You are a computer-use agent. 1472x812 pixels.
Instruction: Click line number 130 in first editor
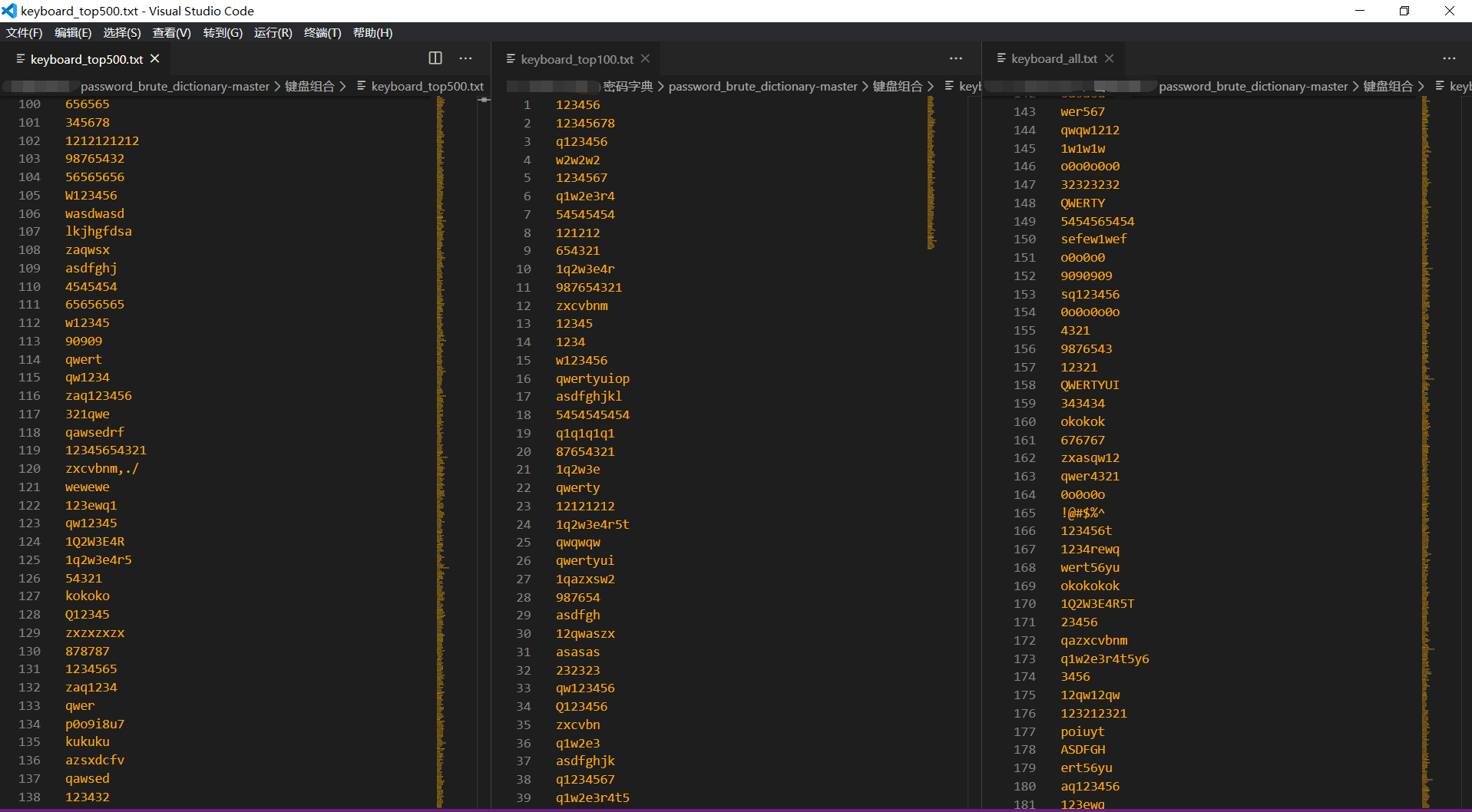tap(30, 651)
